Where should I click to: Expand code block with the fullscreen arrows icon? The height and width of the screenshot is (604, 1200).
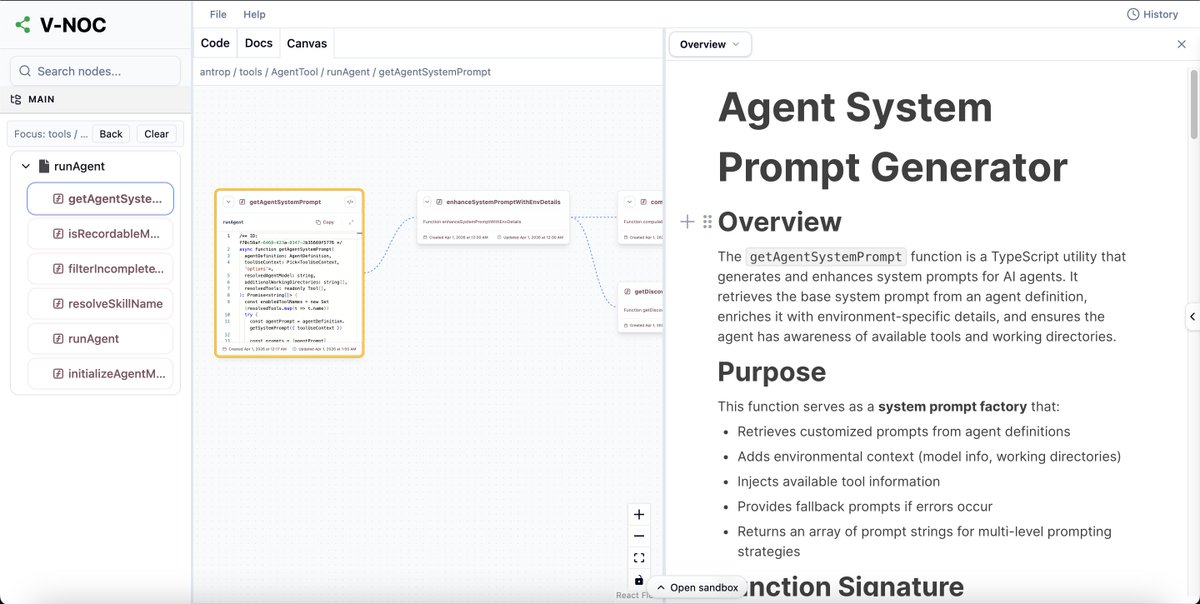351,222
